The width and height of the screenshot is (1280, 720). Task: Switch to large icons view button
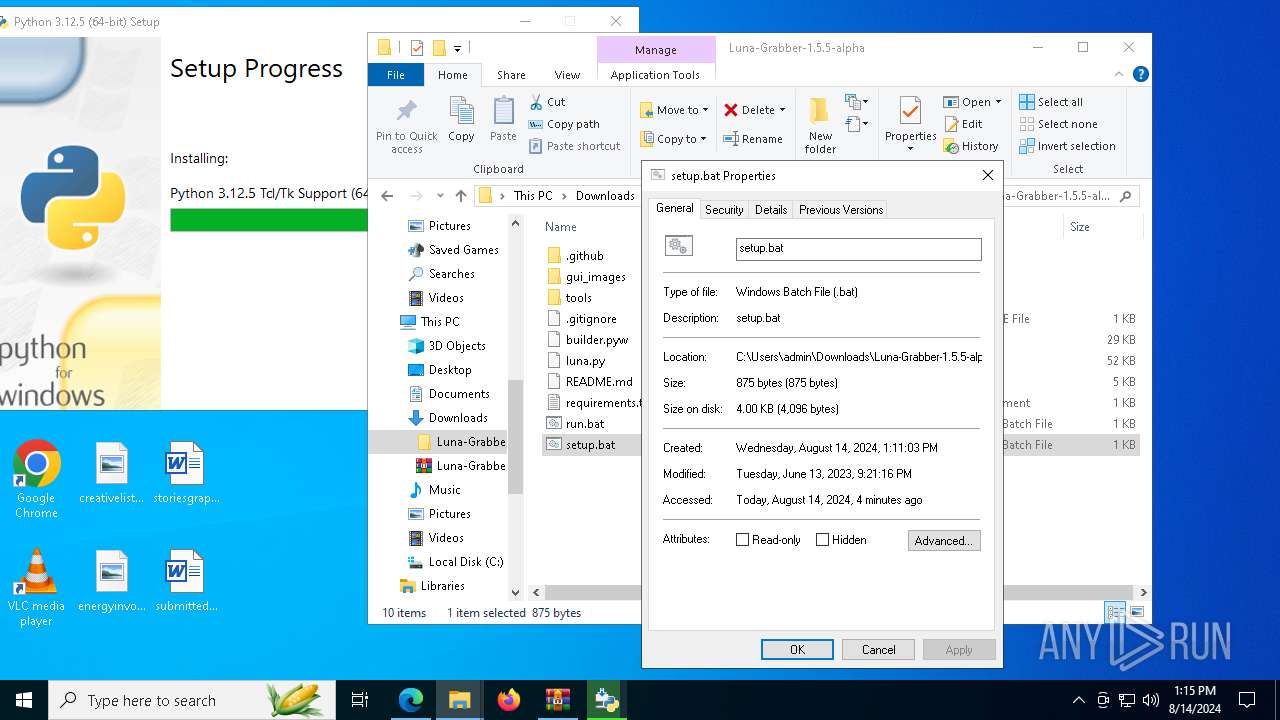(1137, 612)
